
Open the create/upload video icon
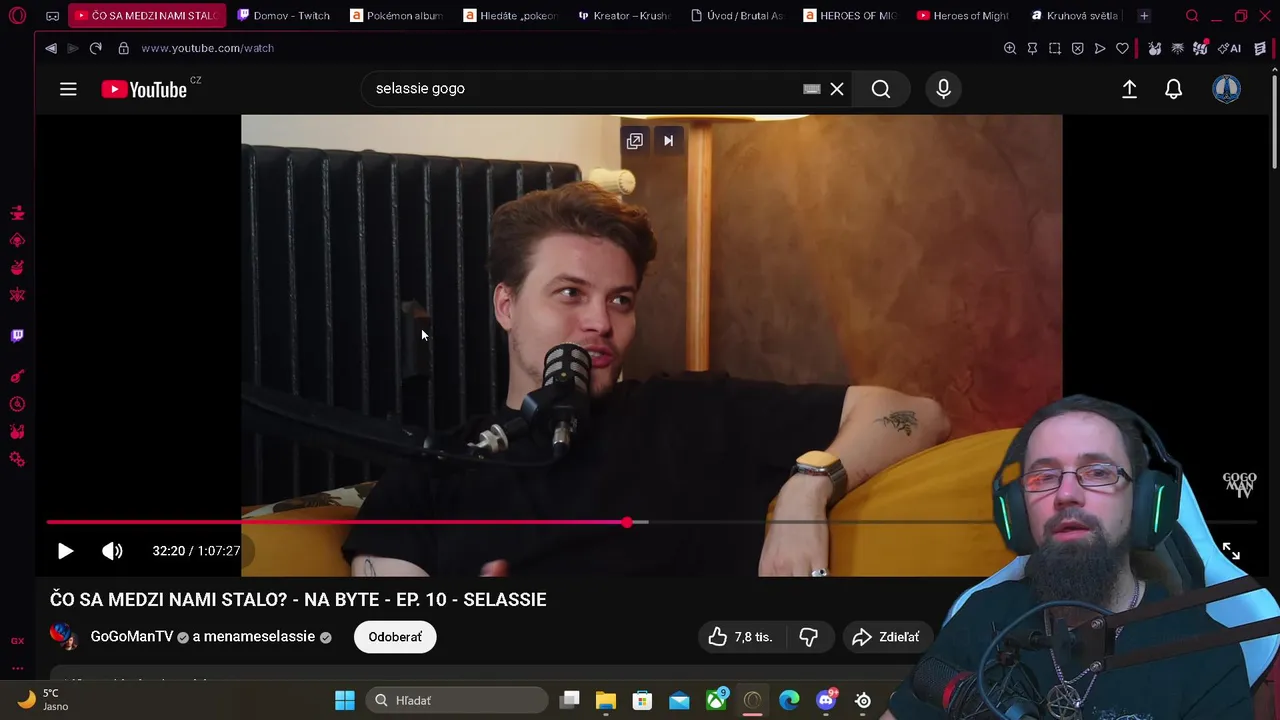1129,89
